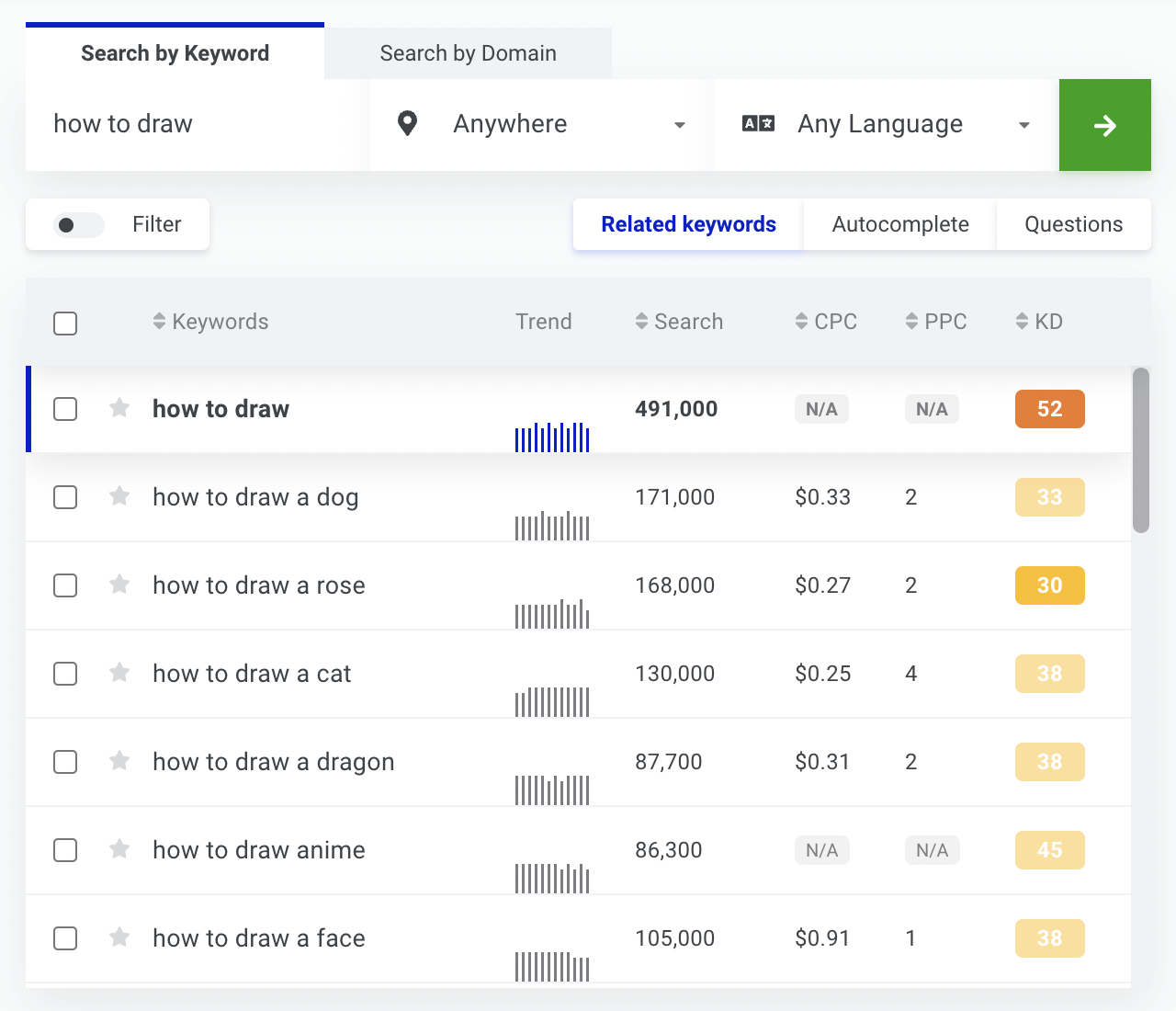The width and height of the screenshot is (1176, 1011).
Task: Sort by PPC column
Action: (936, 321)
